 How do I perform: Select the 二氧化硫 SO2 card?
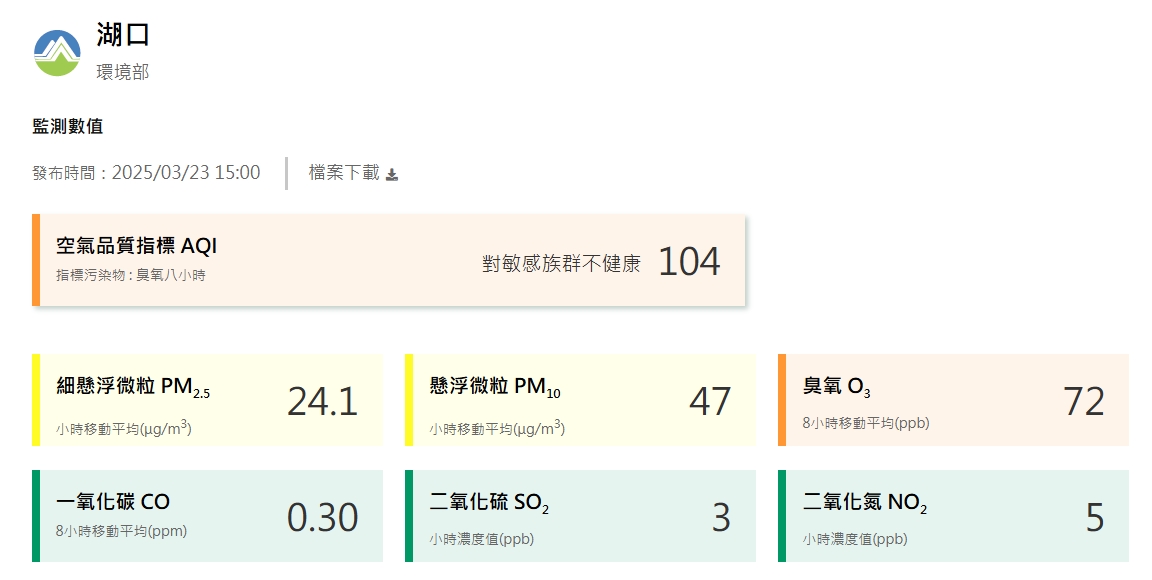(580, 516)
